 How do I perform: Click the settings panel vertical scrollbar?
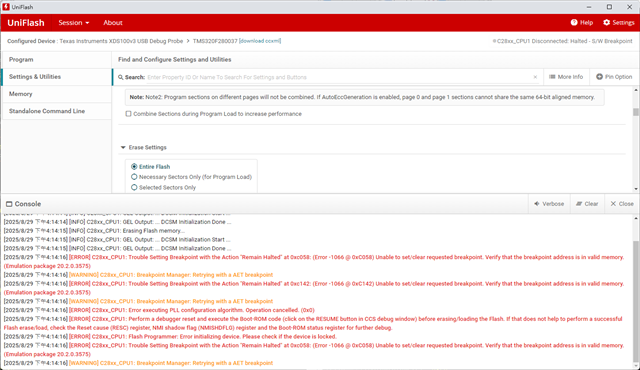636,112
